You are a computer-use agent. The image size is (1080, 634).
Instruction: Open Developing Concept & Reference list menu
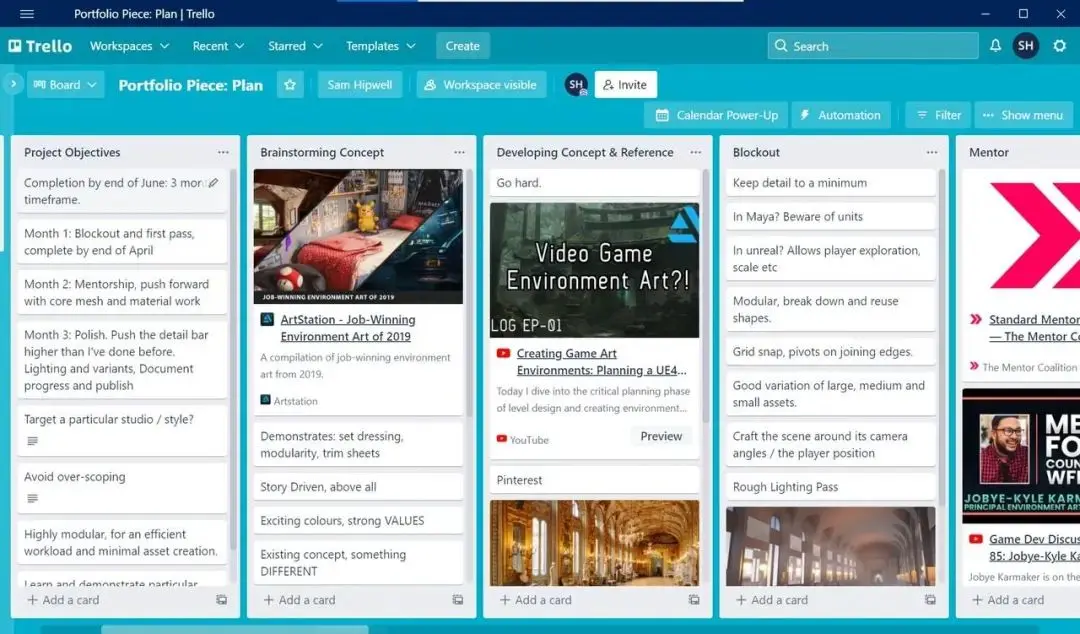tap(696, 152)
